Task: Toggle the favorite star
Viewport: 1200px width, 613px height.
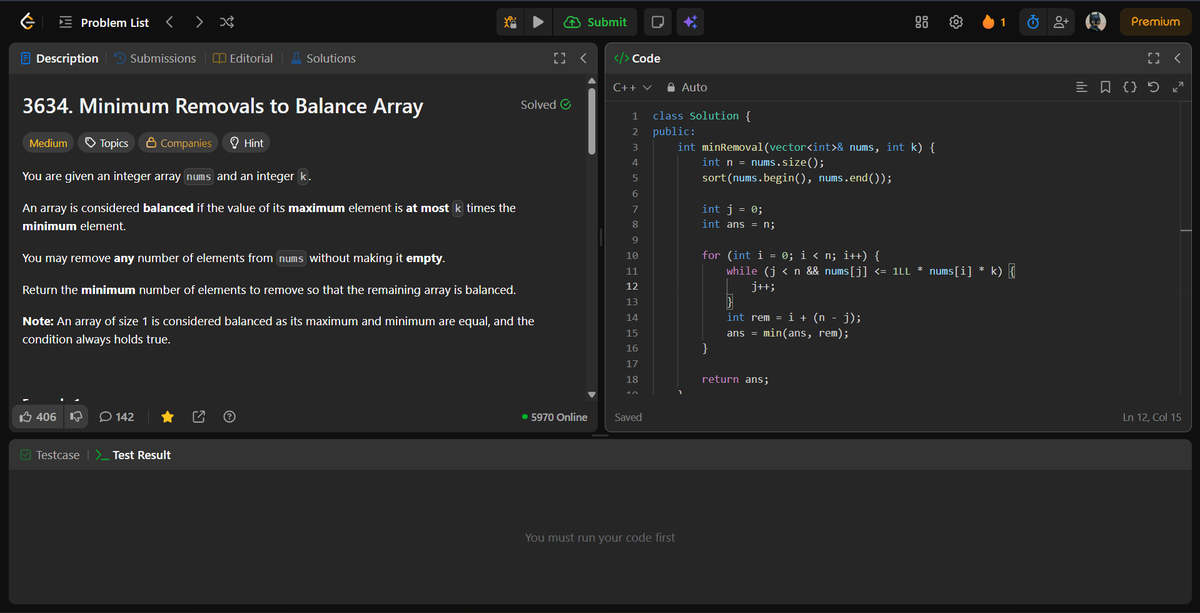Action: click(167, 416)
